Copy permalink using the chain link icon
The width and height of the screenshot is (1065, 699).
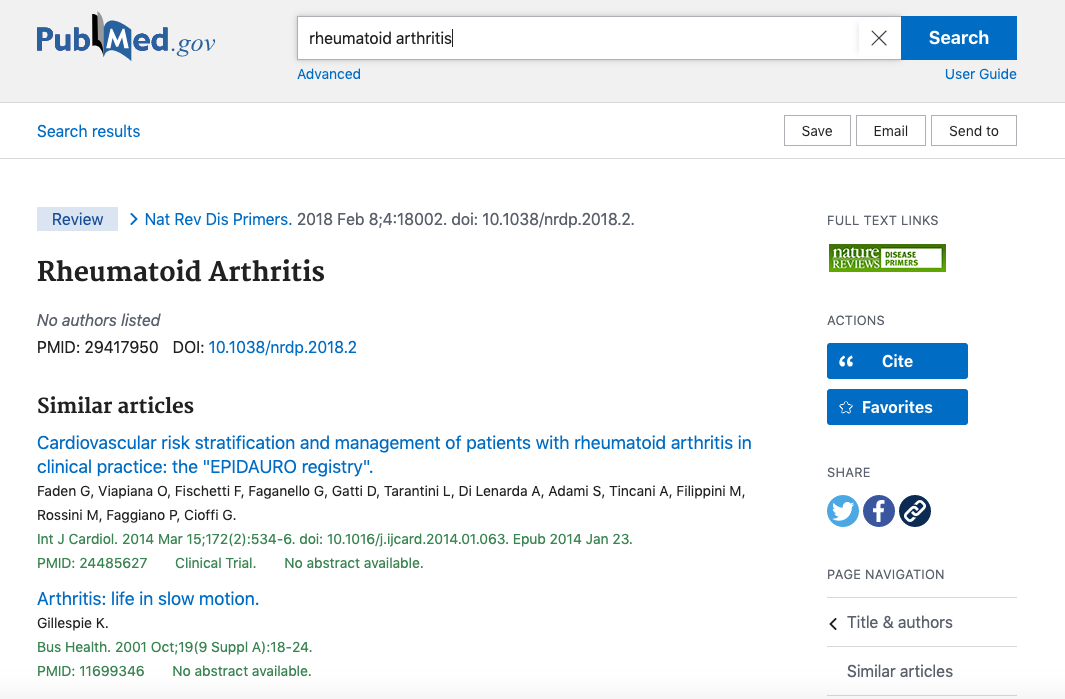coord(915,511)
